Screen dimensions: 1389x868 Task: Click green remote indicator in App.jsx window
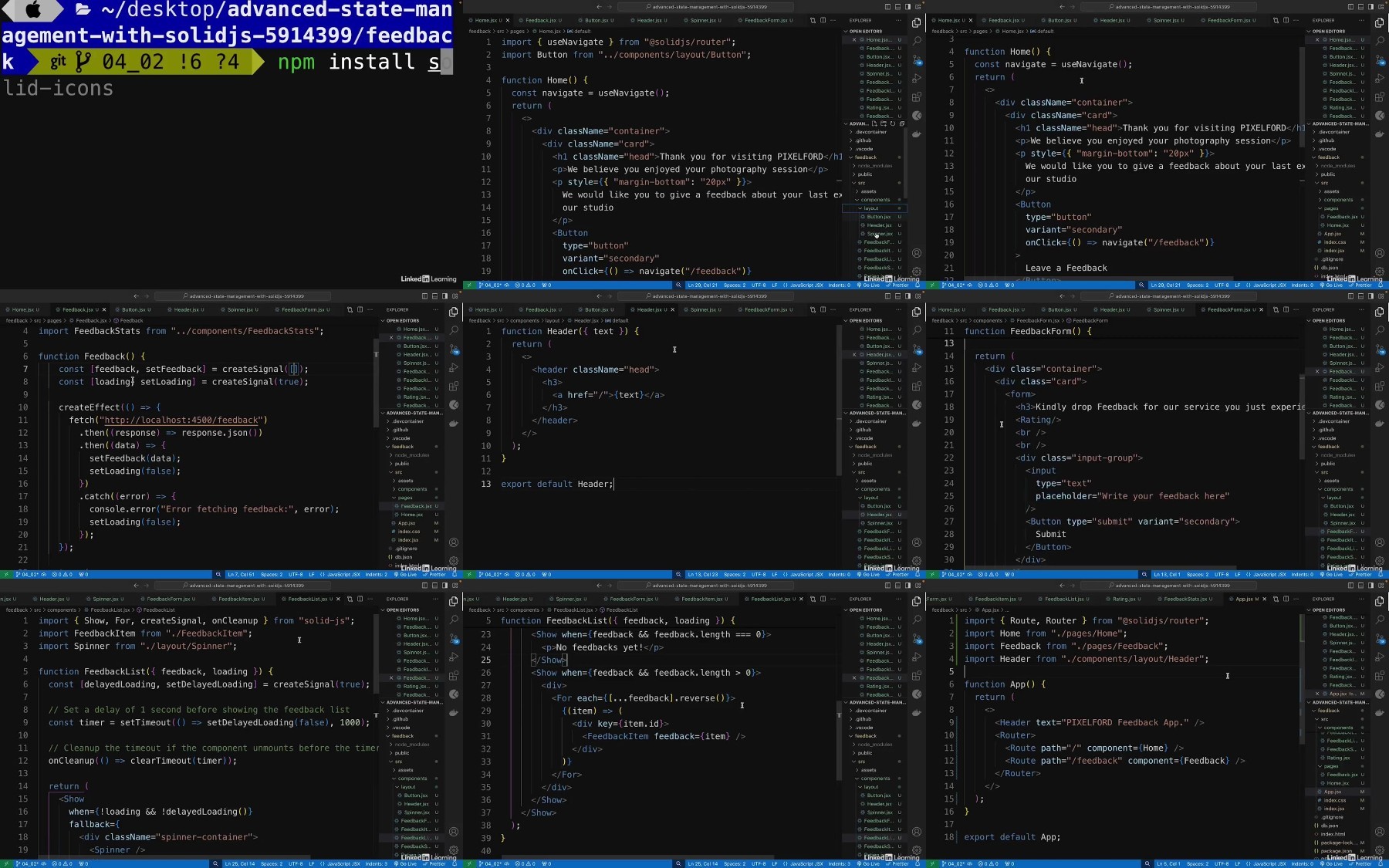(x=932, y=863)
